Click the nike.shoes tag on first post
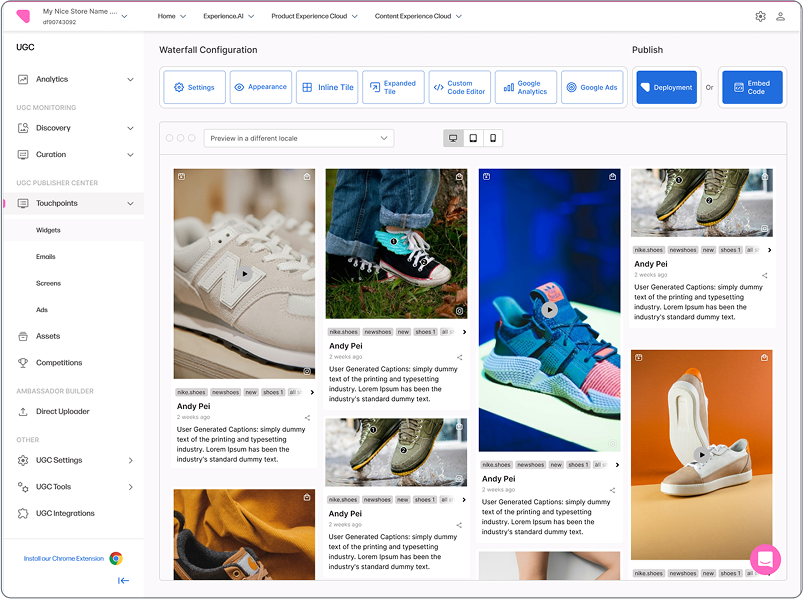 click(190, 393)
